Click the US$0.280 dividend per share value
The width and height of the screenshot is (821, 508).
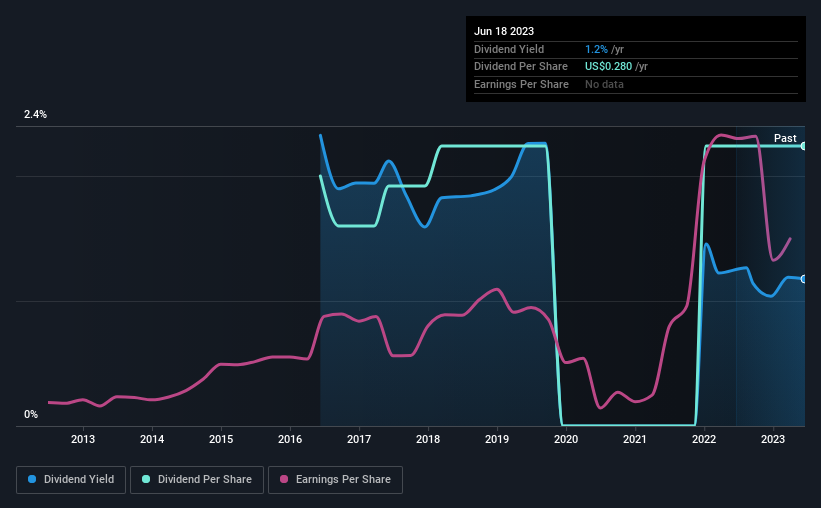pyautogui.click(x=608, y=67)
